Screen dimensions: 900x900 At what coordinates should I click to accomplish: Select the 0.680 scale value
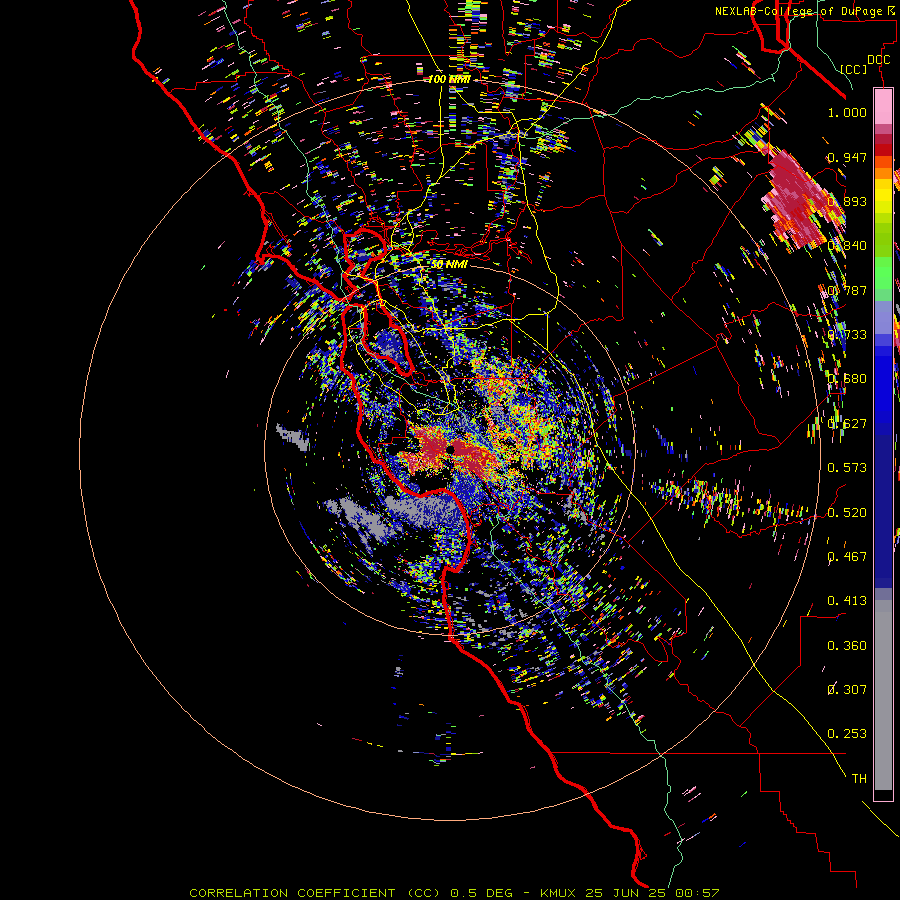click(x=847, y=379)
